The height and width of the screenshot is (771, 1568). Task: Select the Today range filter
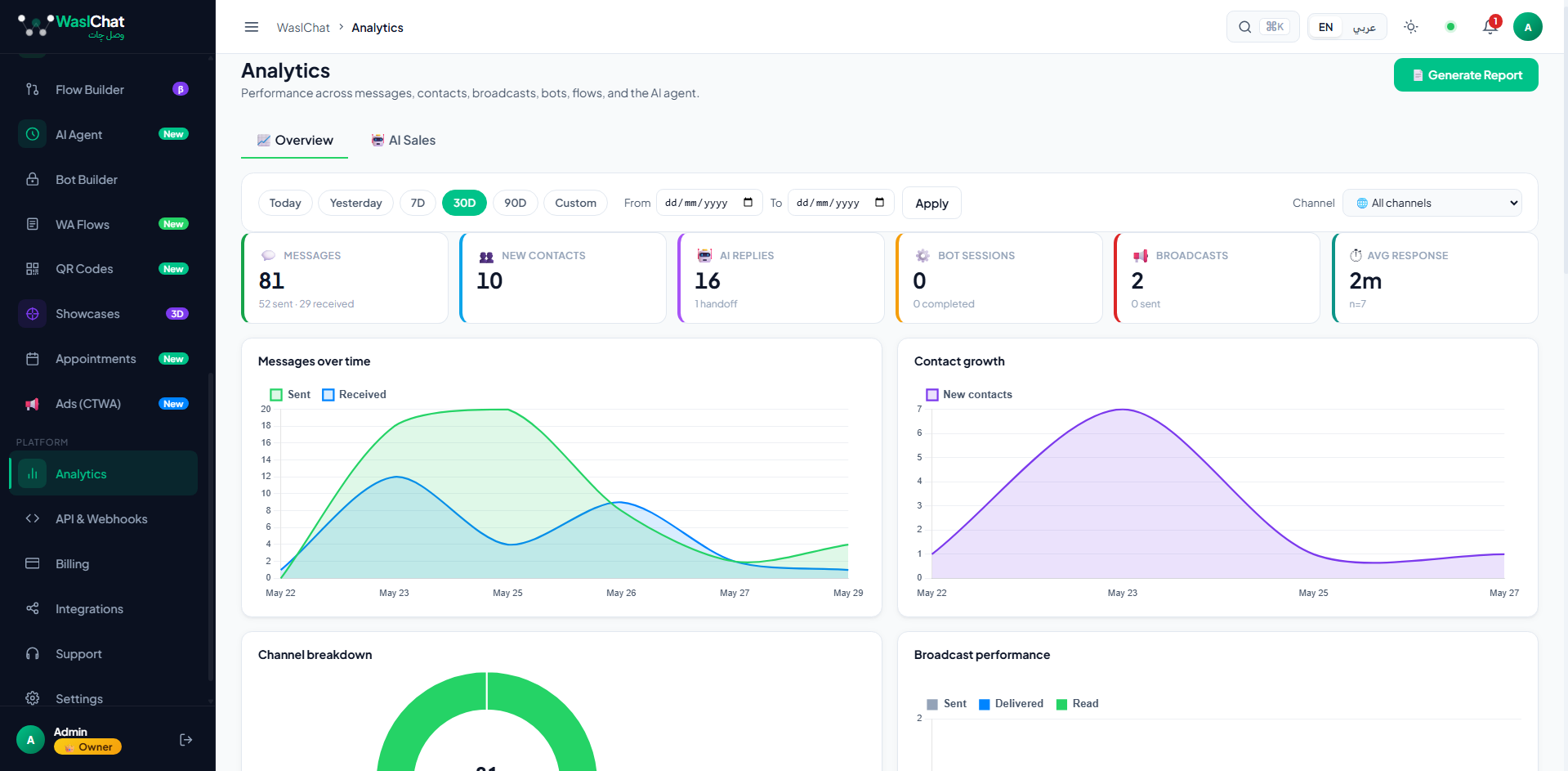[285, 203]
